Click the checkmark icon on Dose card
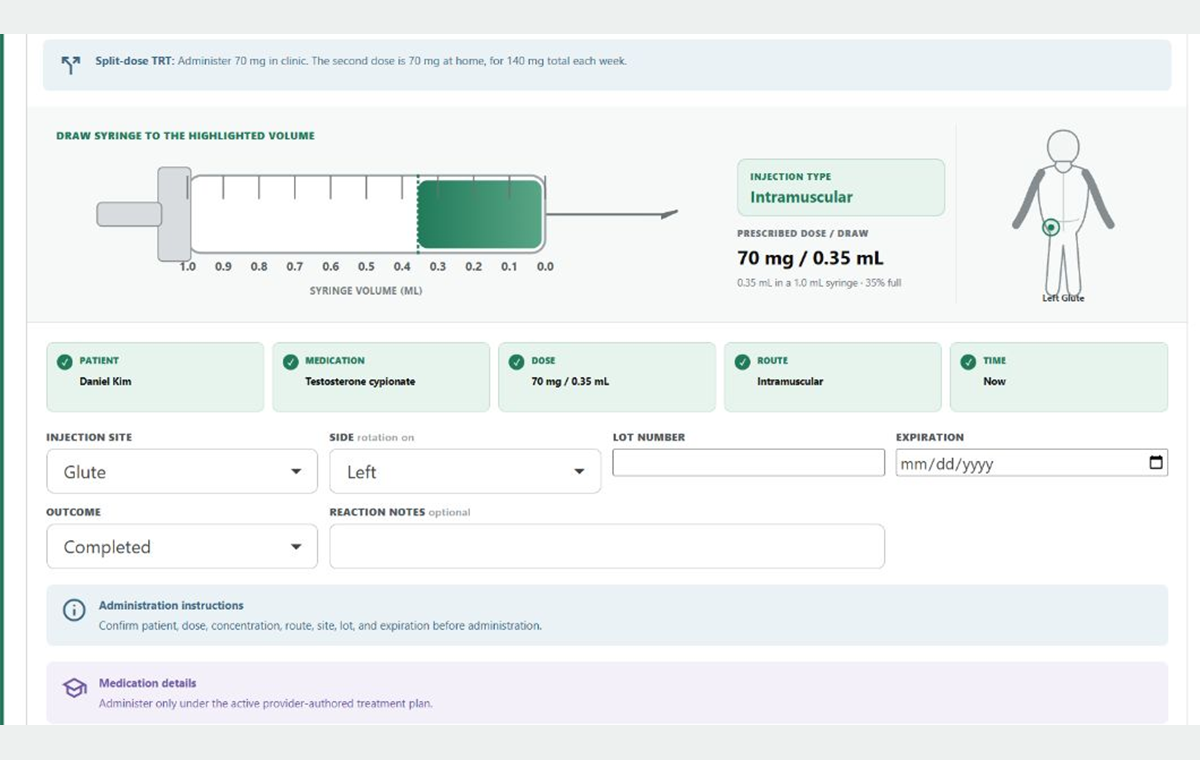 516,362
